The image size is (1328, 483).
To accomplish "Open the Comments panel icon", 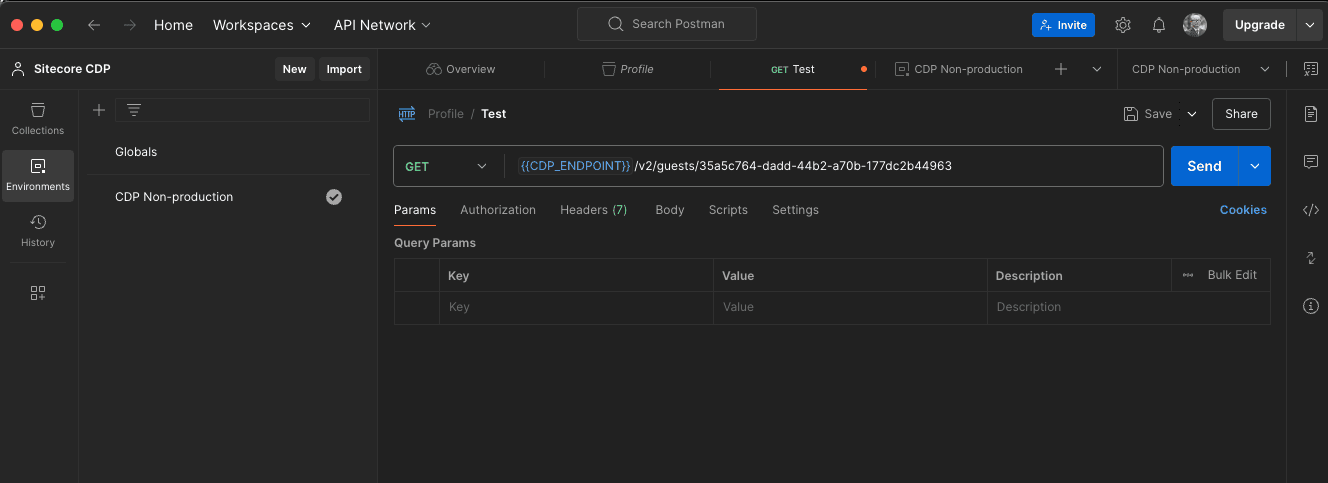I will click(x=1311, y=162).
